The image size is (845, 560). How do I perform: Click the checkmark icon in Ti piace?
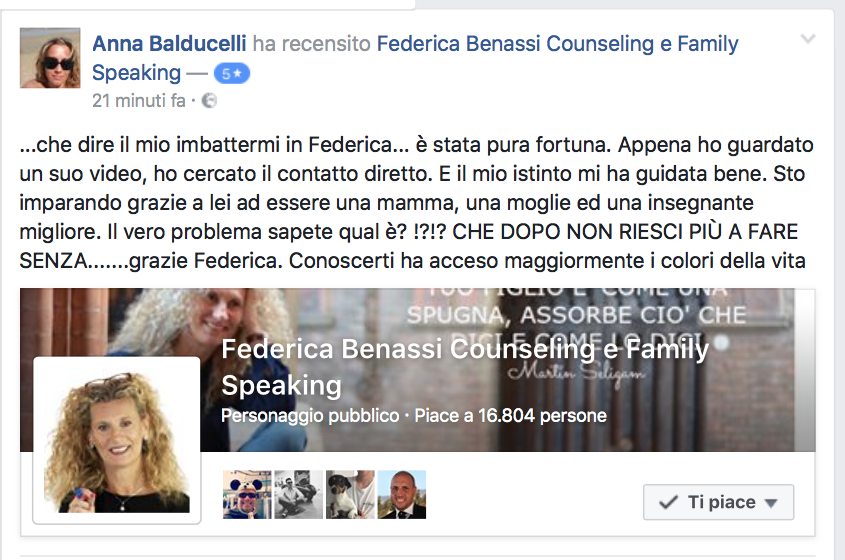point(668,502)
